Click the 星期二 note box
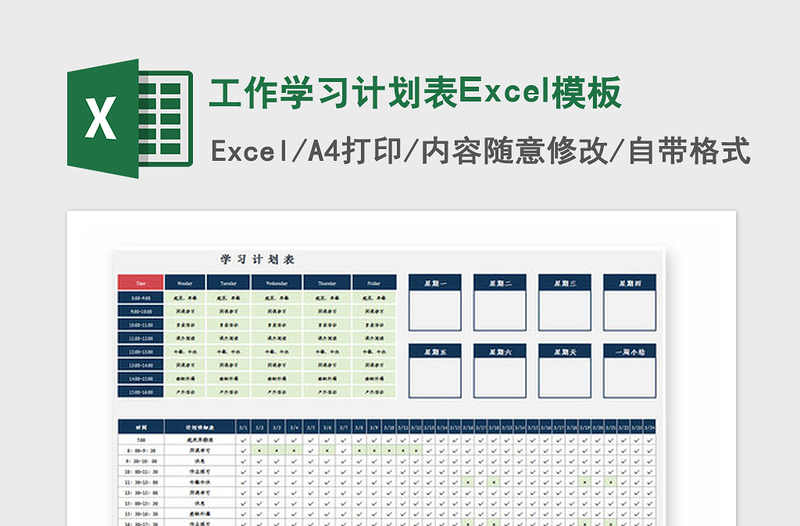800x526 pixels. coord(499,303)
